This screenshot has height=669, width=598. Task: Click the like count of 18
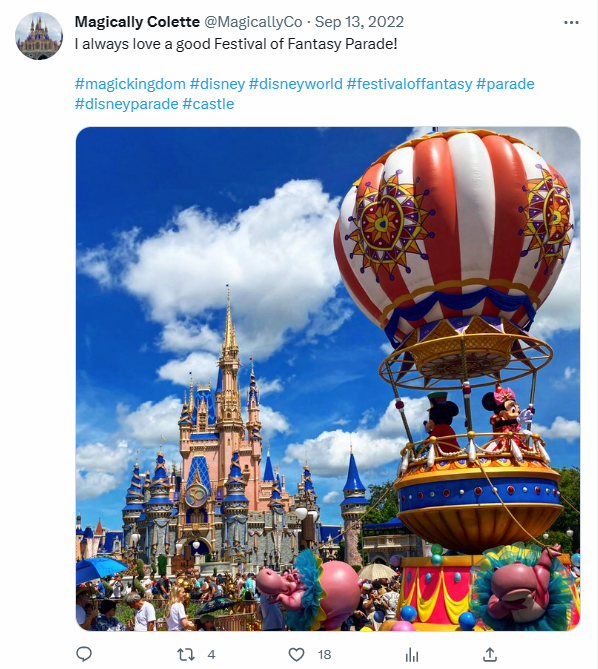click(325, 654)
